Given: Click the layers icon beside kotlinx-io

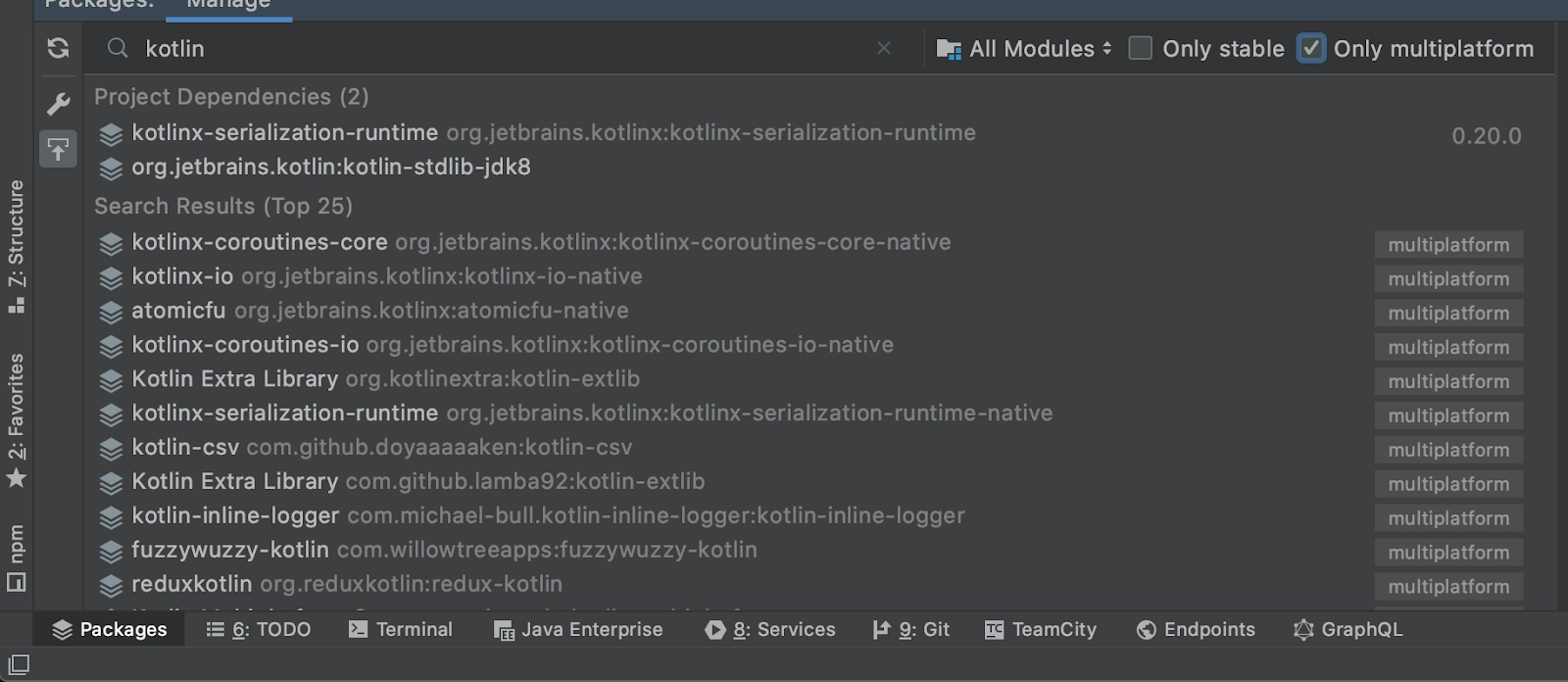Looking at the screenshot, I should (111, 278).
